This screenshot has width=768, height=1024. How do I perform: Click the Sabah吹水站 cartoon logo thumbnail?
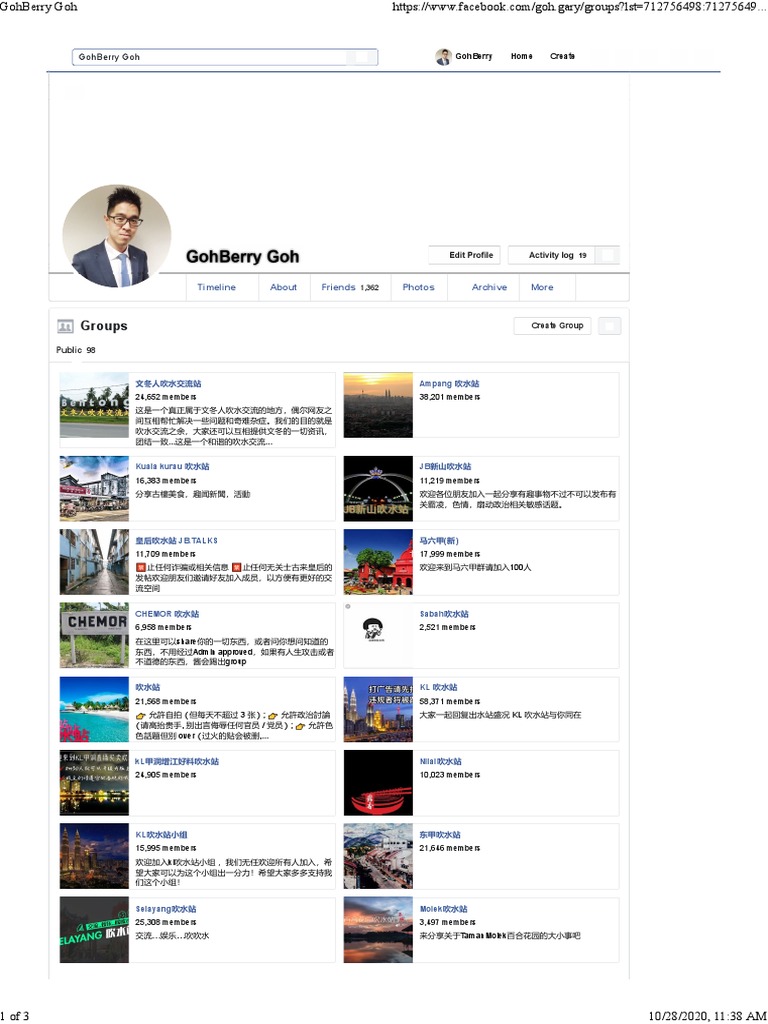click(x=378, y=635)
